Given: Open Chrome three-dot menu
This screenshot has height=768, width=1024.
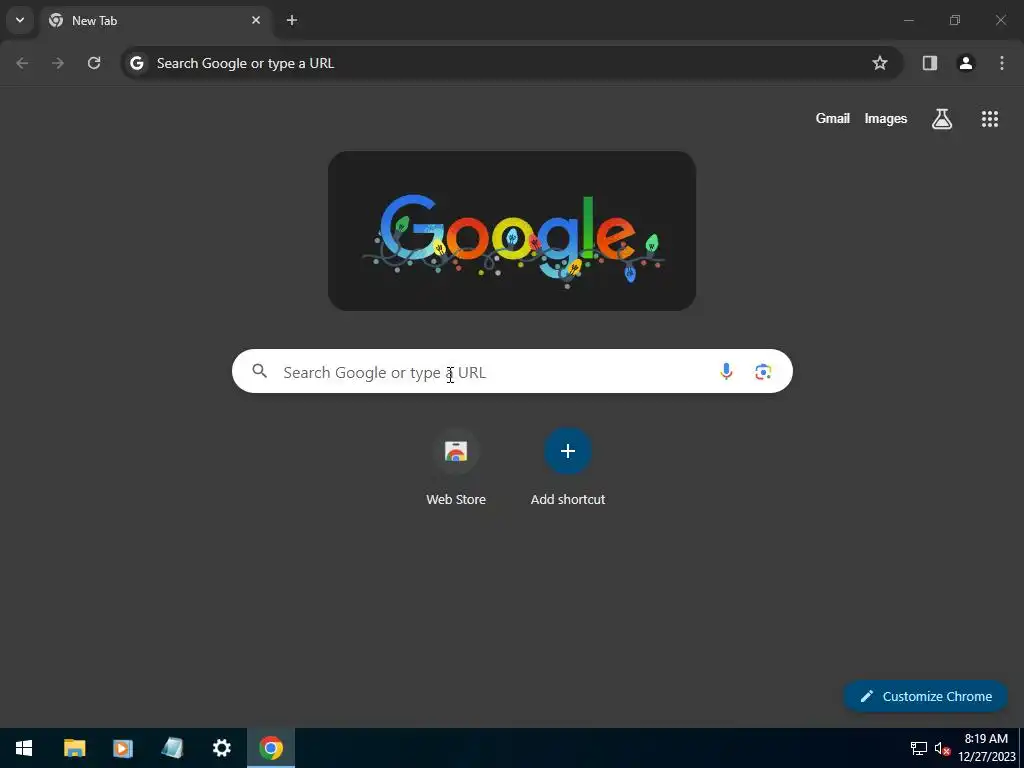Looking at the screenshot, I should pyautogui.click(x=1002, y=63).
